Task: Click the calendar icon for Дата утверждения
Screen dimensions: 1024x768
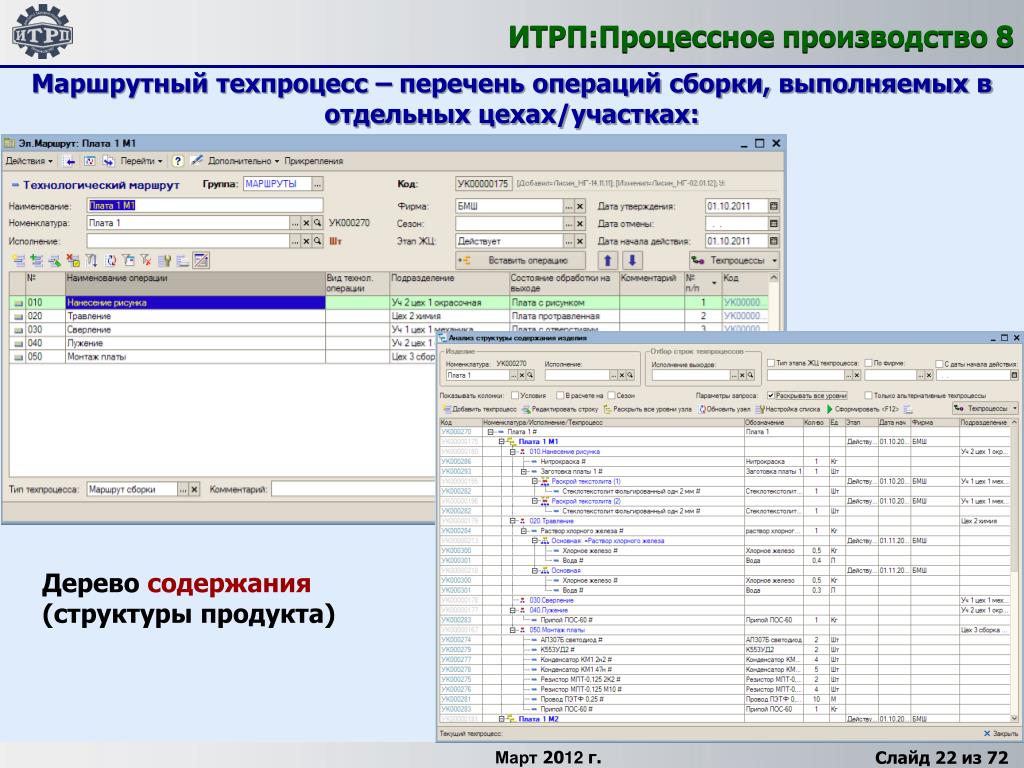Action: [774, 206]
